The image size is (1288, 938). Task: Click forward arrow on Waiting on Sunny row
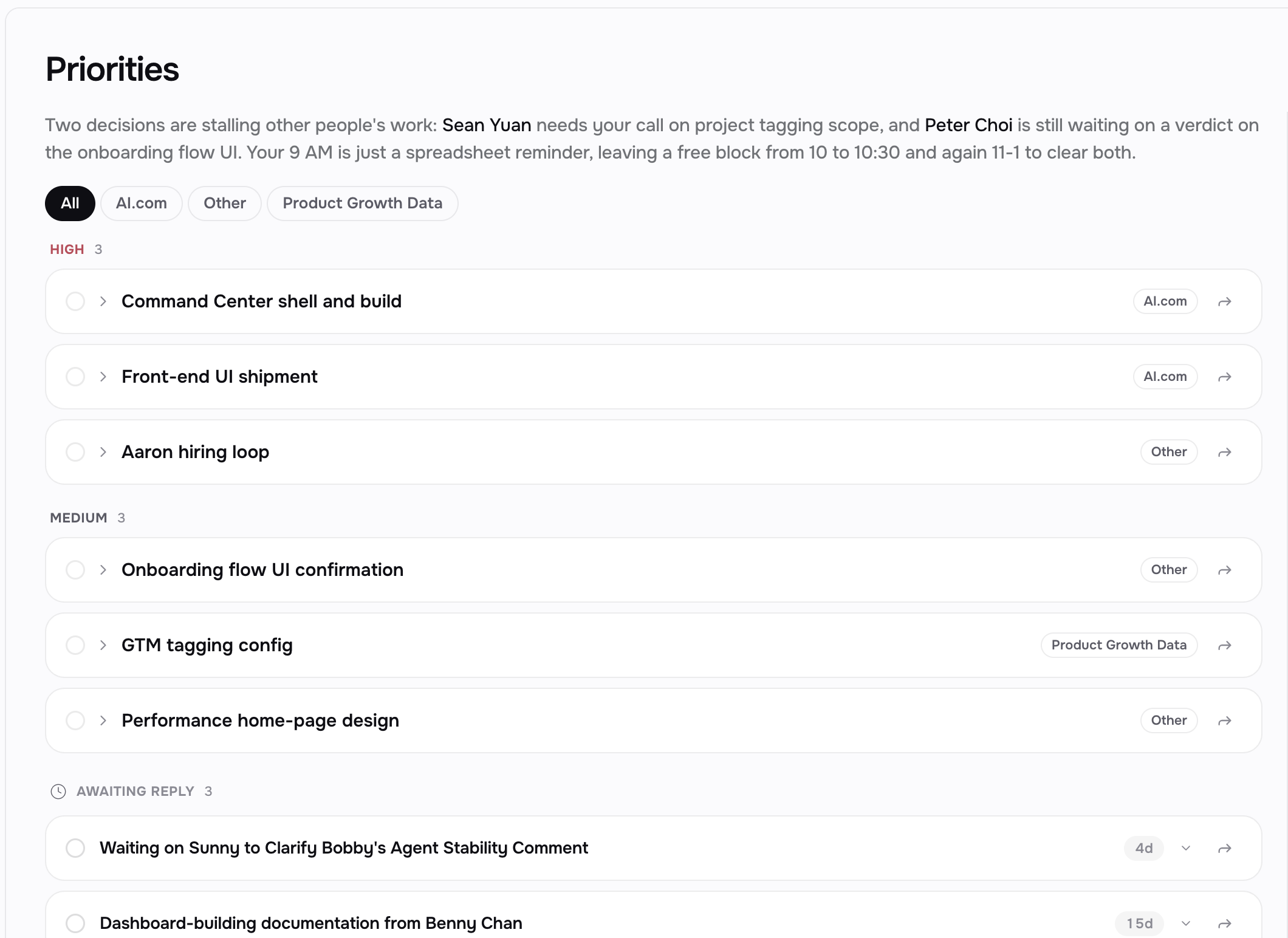1225,848
